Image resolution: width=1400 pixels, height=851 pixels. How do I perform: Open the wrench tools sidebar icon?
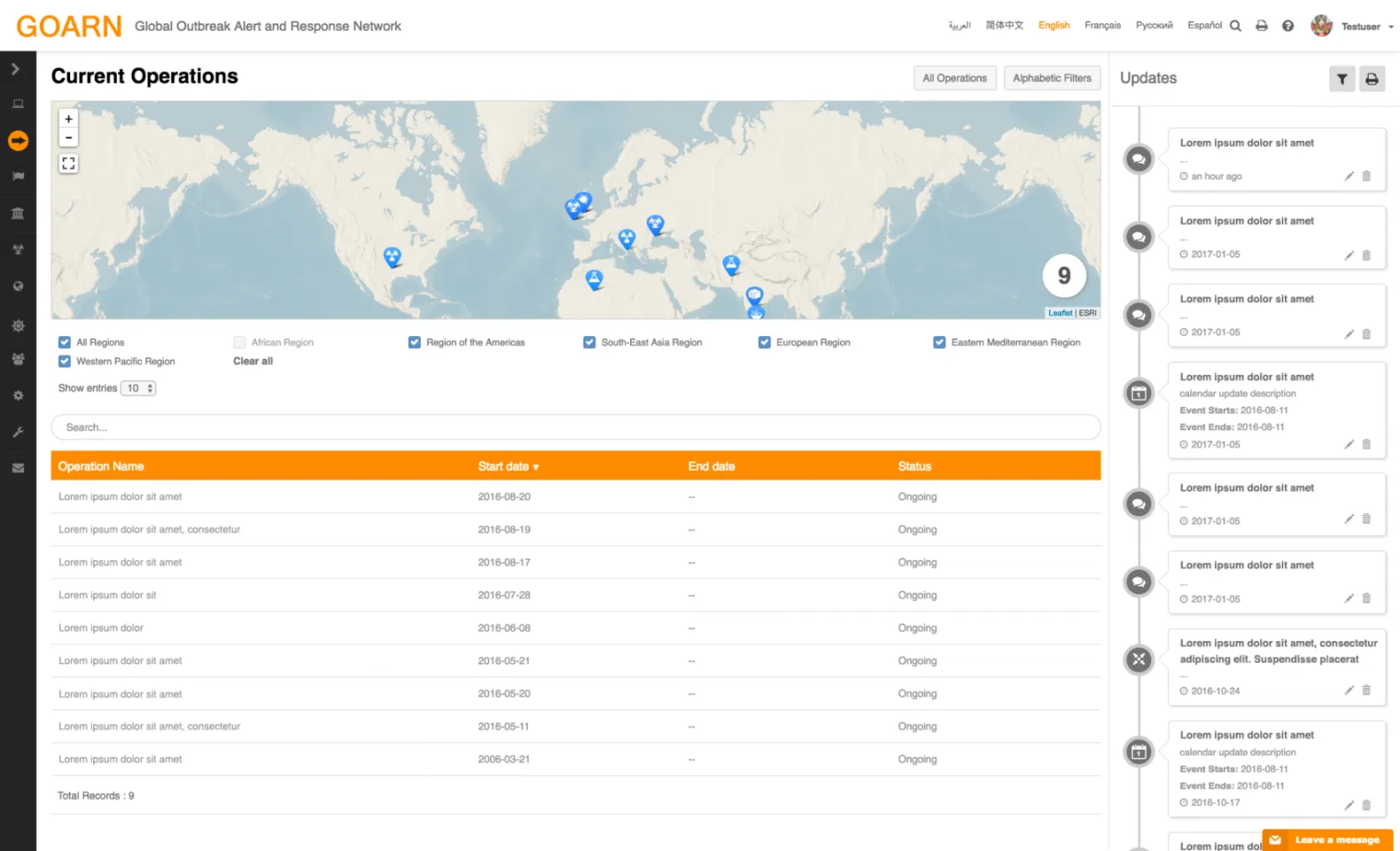(x=18, y=432)
